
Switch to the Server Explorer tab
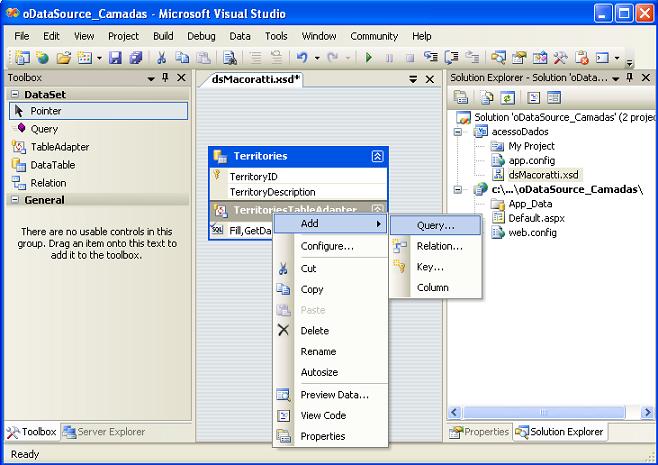click(x=104, y=432)
